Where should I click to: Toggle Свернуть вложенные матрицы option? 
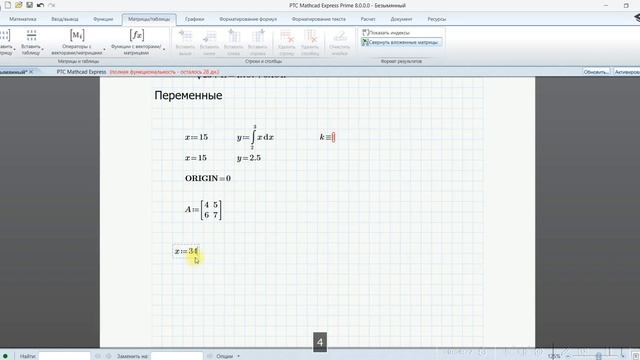401,42
